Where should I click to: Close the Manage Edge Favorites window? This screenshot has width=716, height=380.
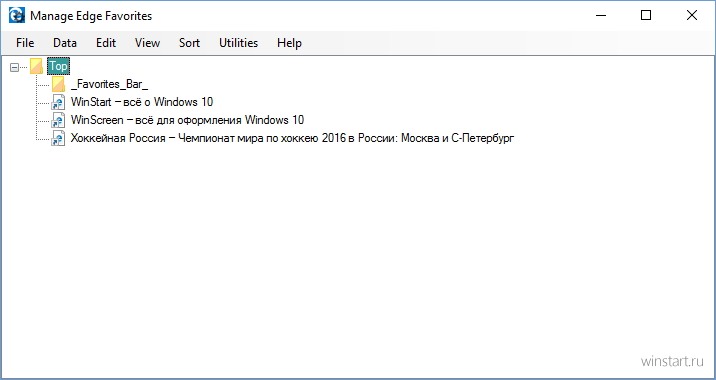(692, 16)
